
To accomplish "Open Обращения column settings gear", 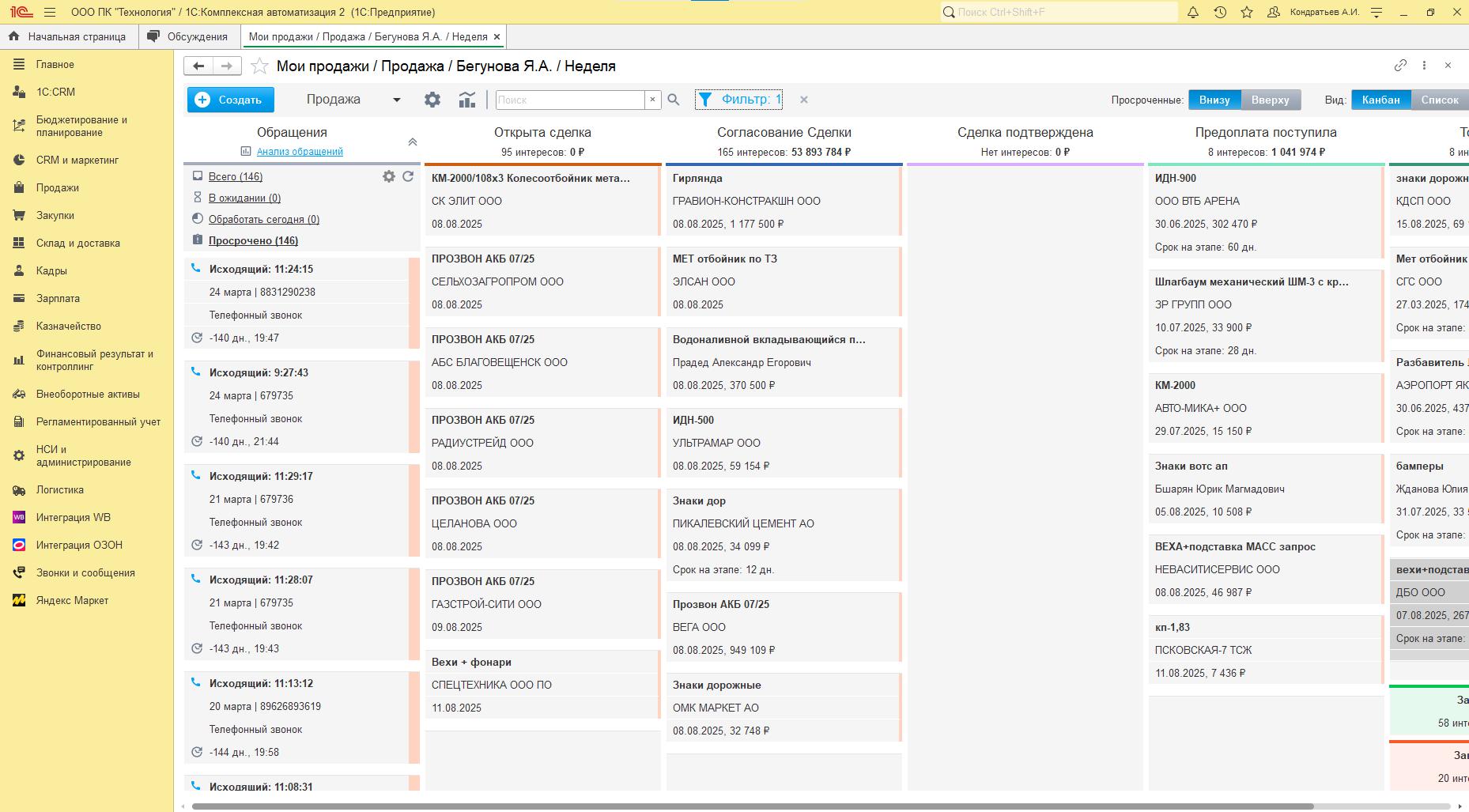I will pyautogui.click(x=388, y=176).
